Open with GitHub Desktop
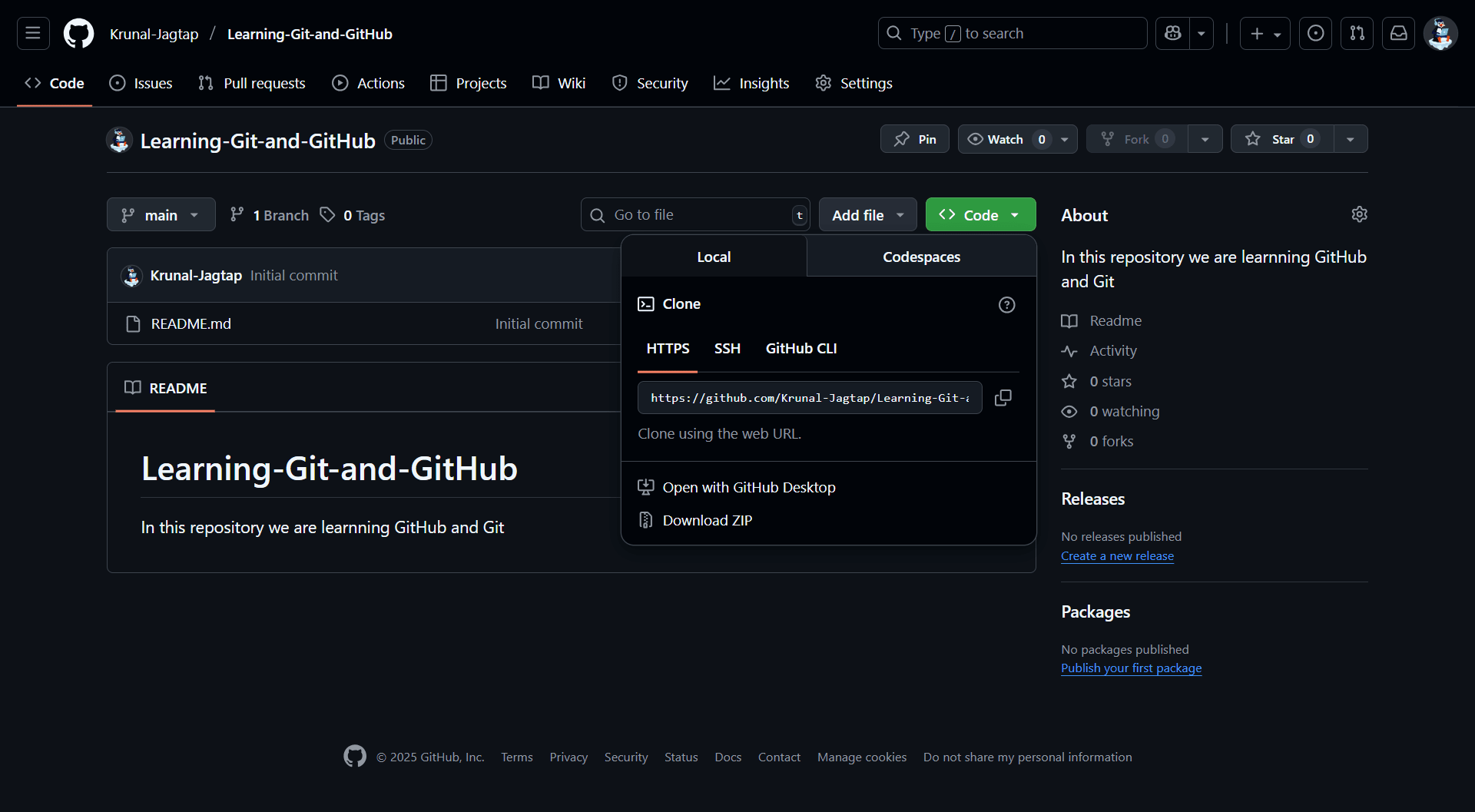 [x=737, y=487]
